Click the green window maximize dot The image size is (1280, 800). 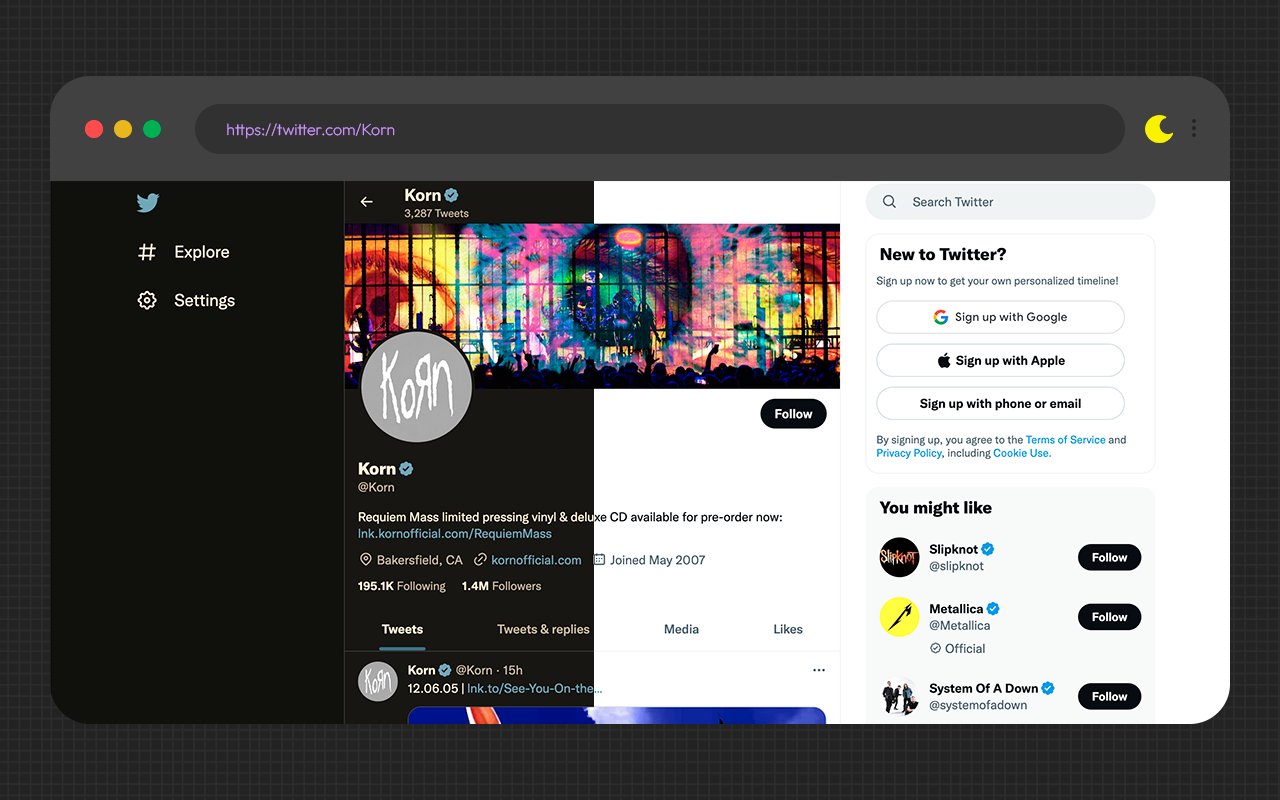pyautogui.click(x=152, y=129)
